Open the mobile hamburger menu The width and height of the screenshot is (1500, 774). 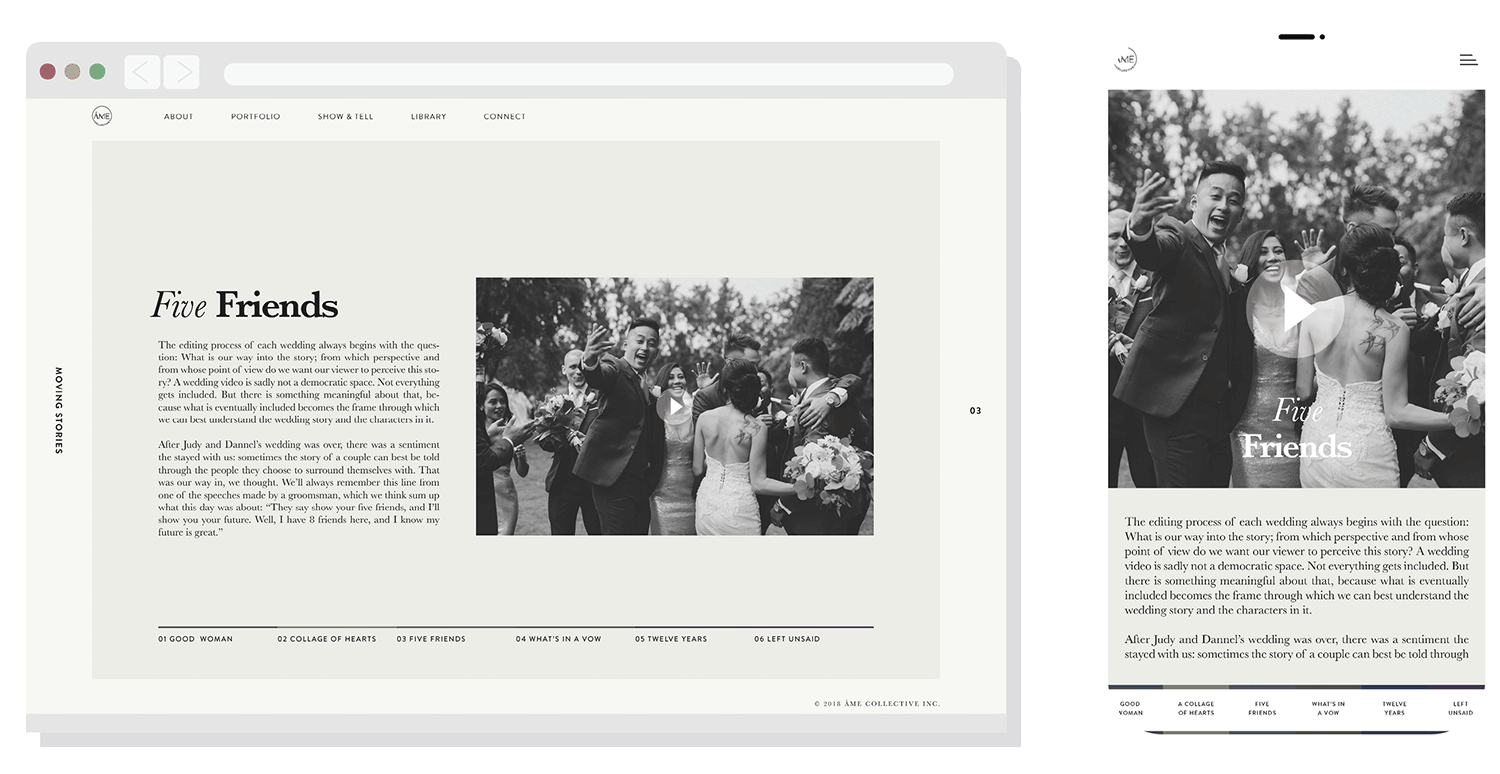(1468, 60)
